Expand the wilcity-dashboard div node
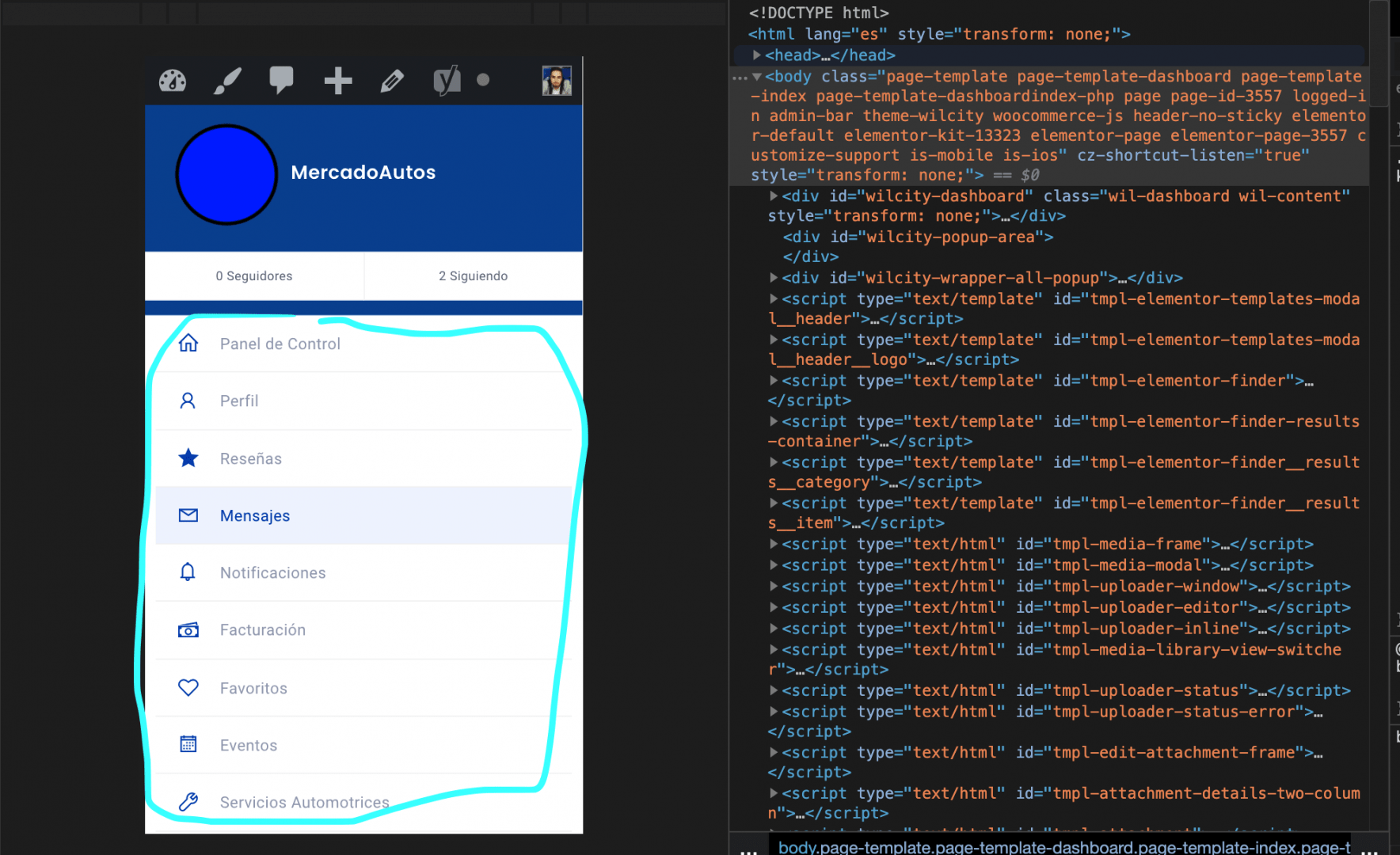The width and height of the screenshot is (1400, 855). (774, 196)
